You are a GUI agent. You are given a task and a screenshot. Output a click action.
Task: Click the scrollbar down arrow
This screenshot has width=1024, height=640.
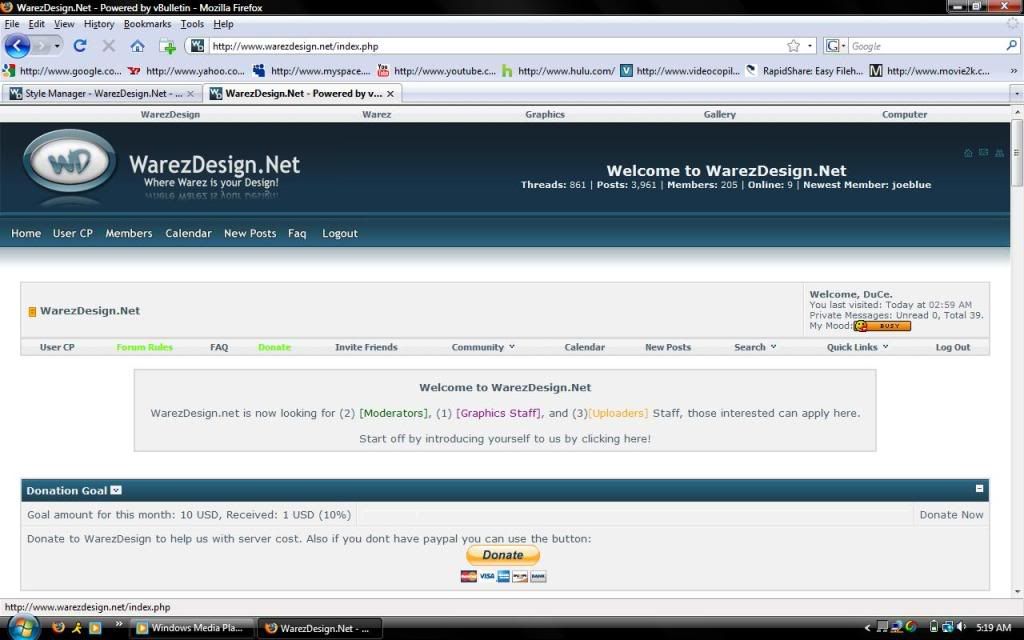point(1016,592)
